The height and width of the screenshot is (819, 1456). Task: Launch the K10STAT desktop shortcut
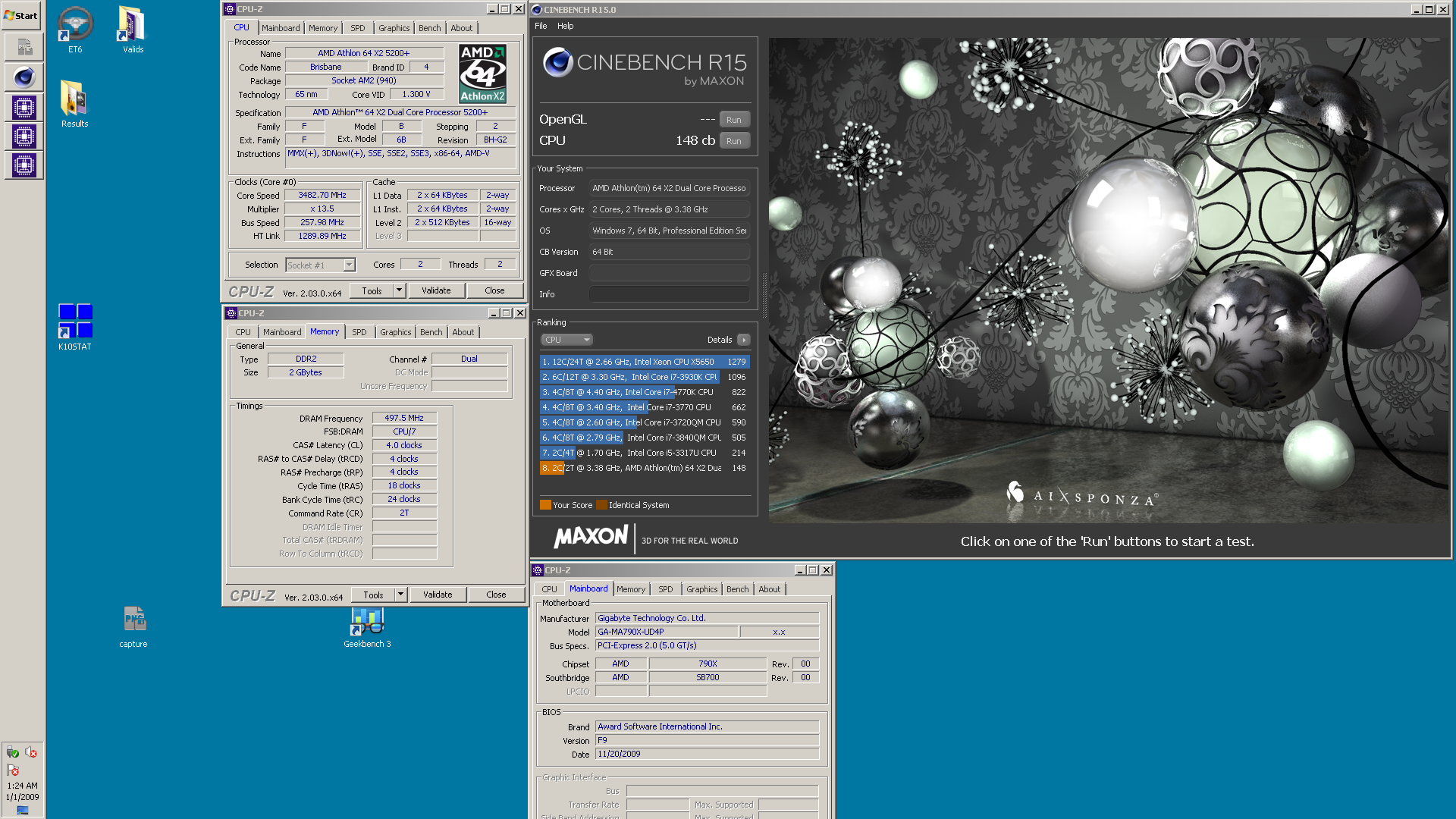[74, 327]
